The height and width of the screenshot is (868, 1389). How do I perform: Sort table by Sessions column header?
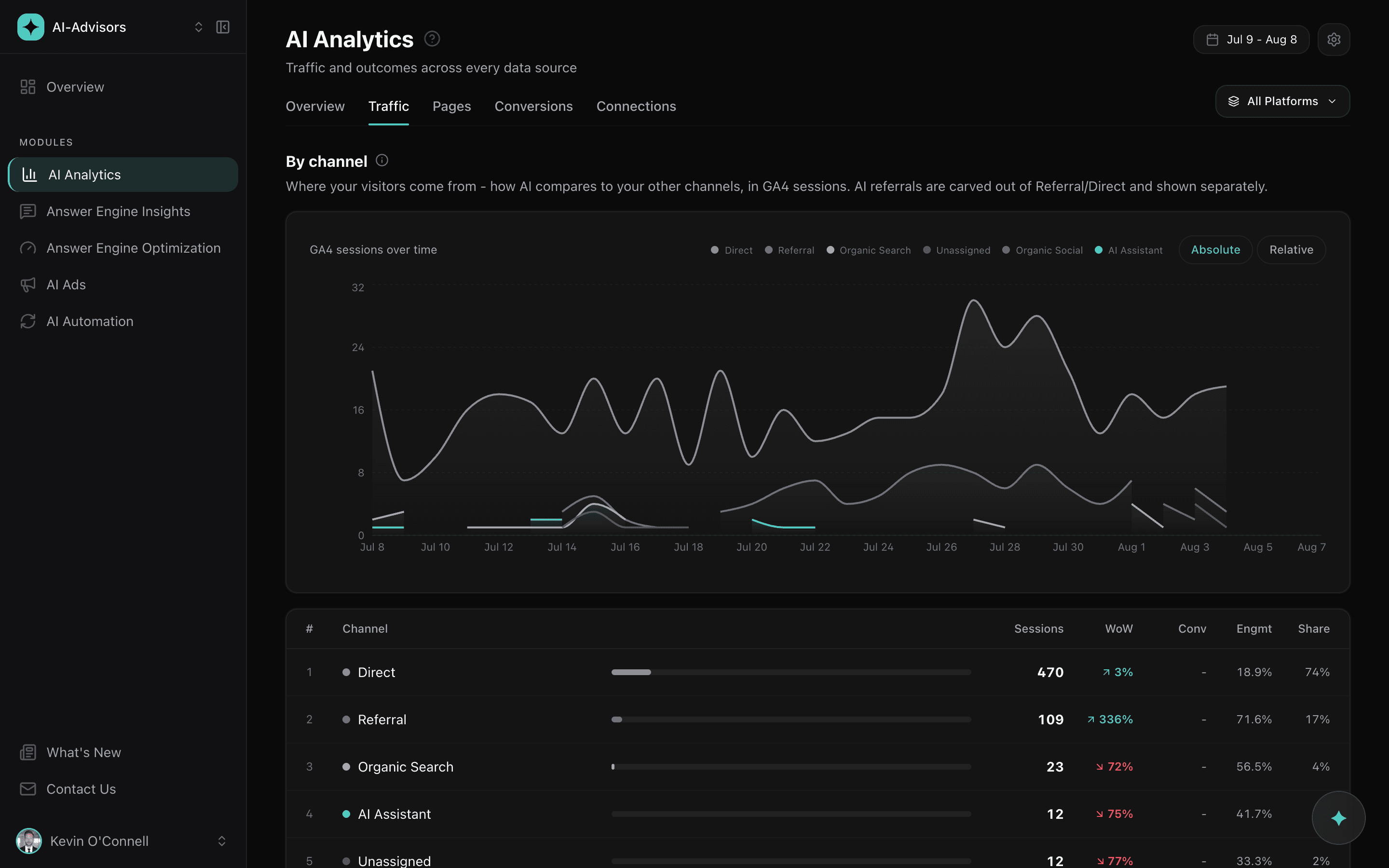(1038, 629)
